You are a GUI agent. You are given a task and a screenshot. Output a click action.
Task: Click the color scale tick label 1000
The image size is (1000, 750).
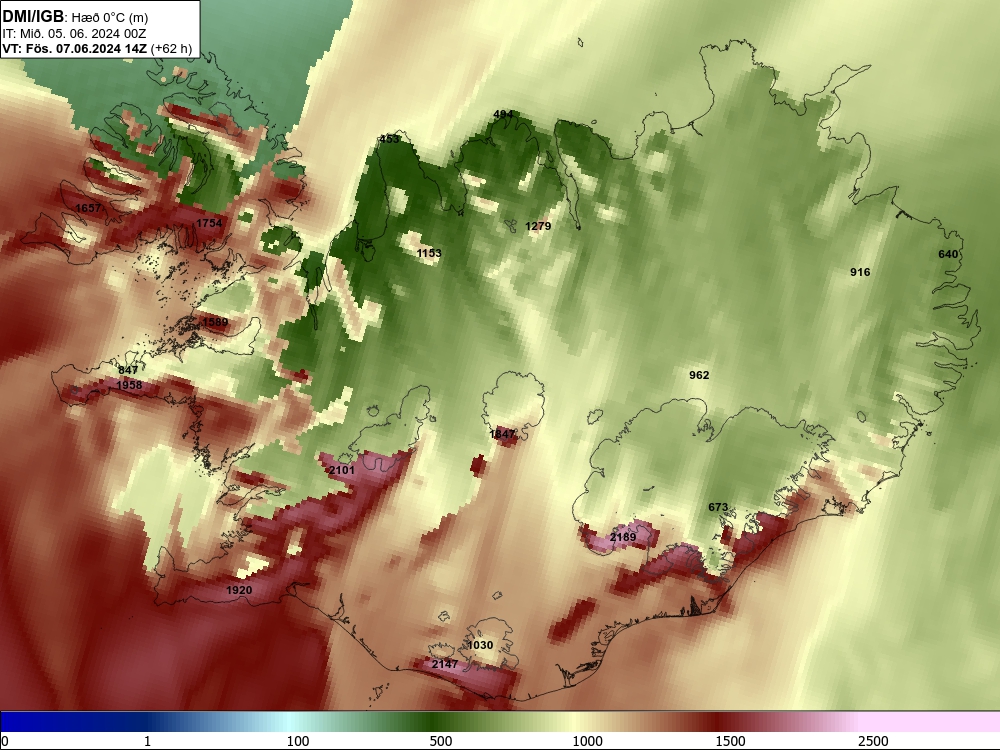click(587, 741)
